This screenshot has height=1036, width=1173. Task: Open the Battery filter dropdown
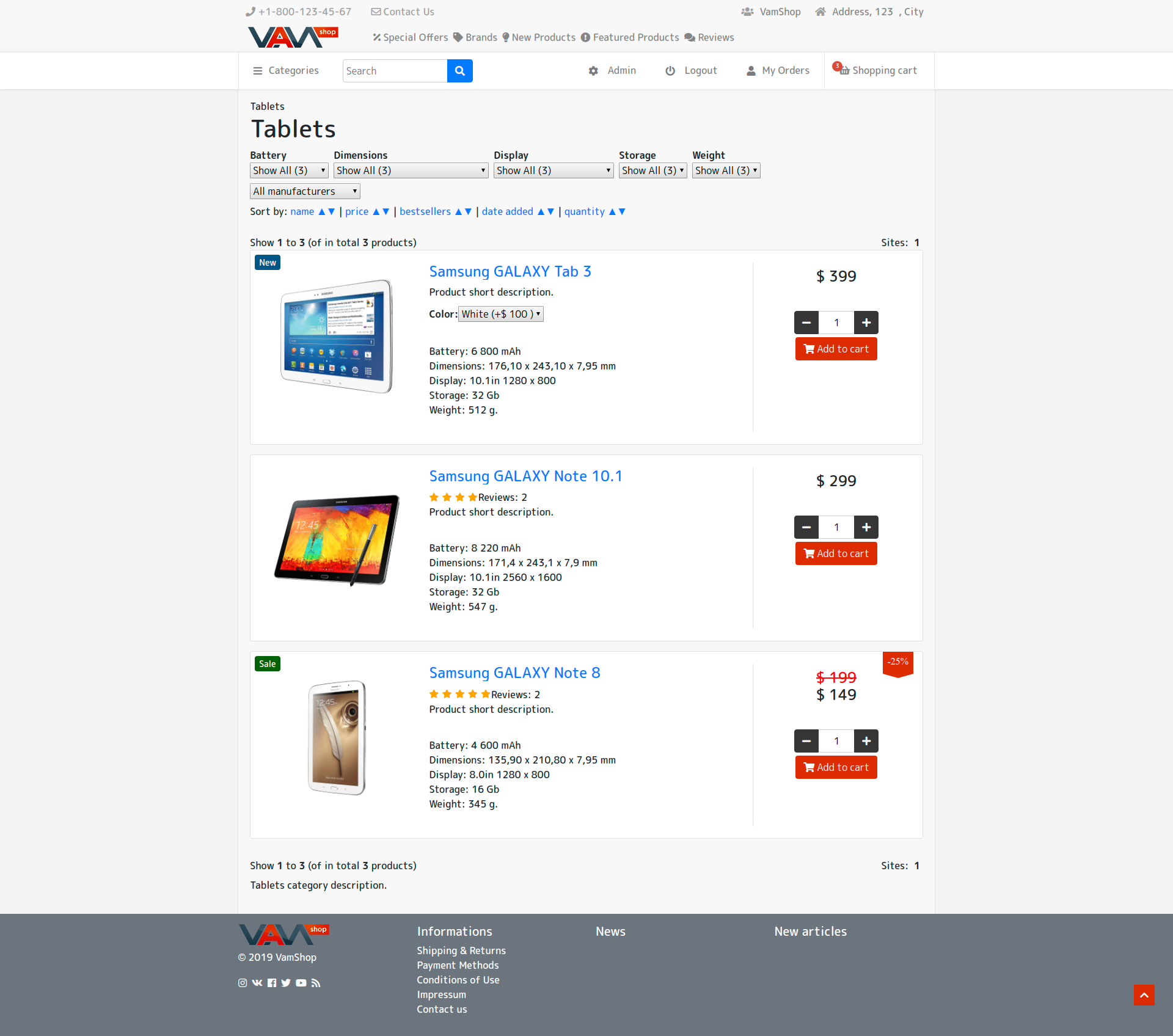coord(288,170)
